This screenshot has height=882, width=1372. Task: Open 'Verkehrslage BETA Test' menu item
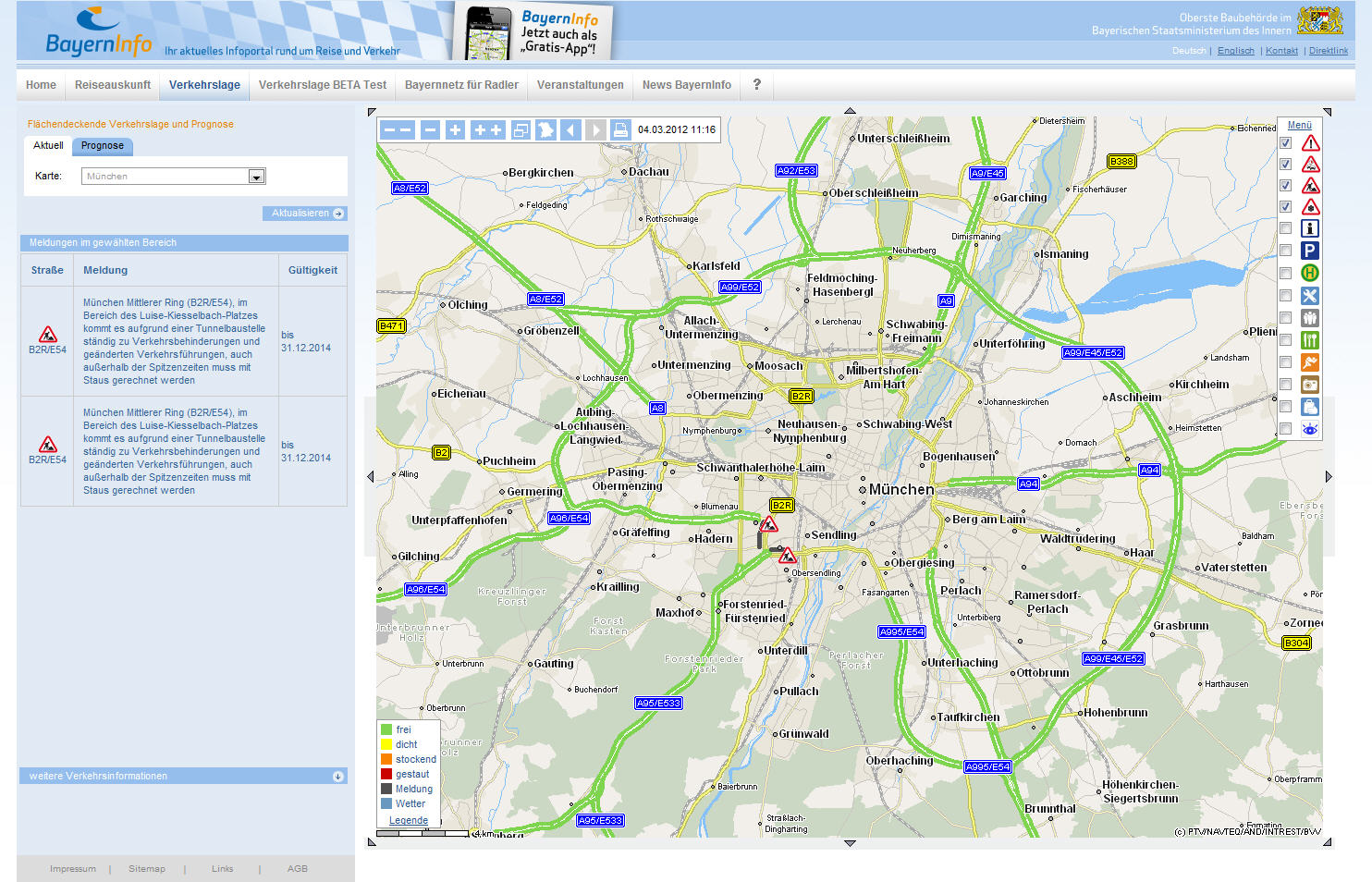[x=323, y=85]
